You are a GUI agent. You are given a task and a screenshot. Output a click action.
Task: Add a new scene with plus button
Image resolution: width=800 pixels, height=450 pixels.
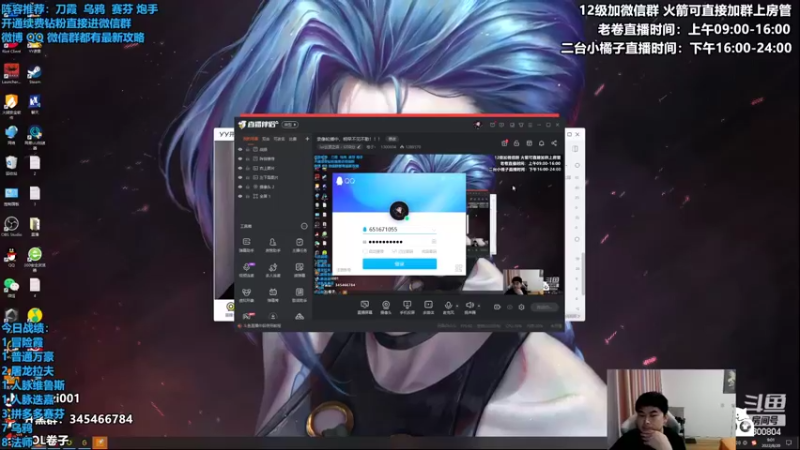tap(307, 139)
